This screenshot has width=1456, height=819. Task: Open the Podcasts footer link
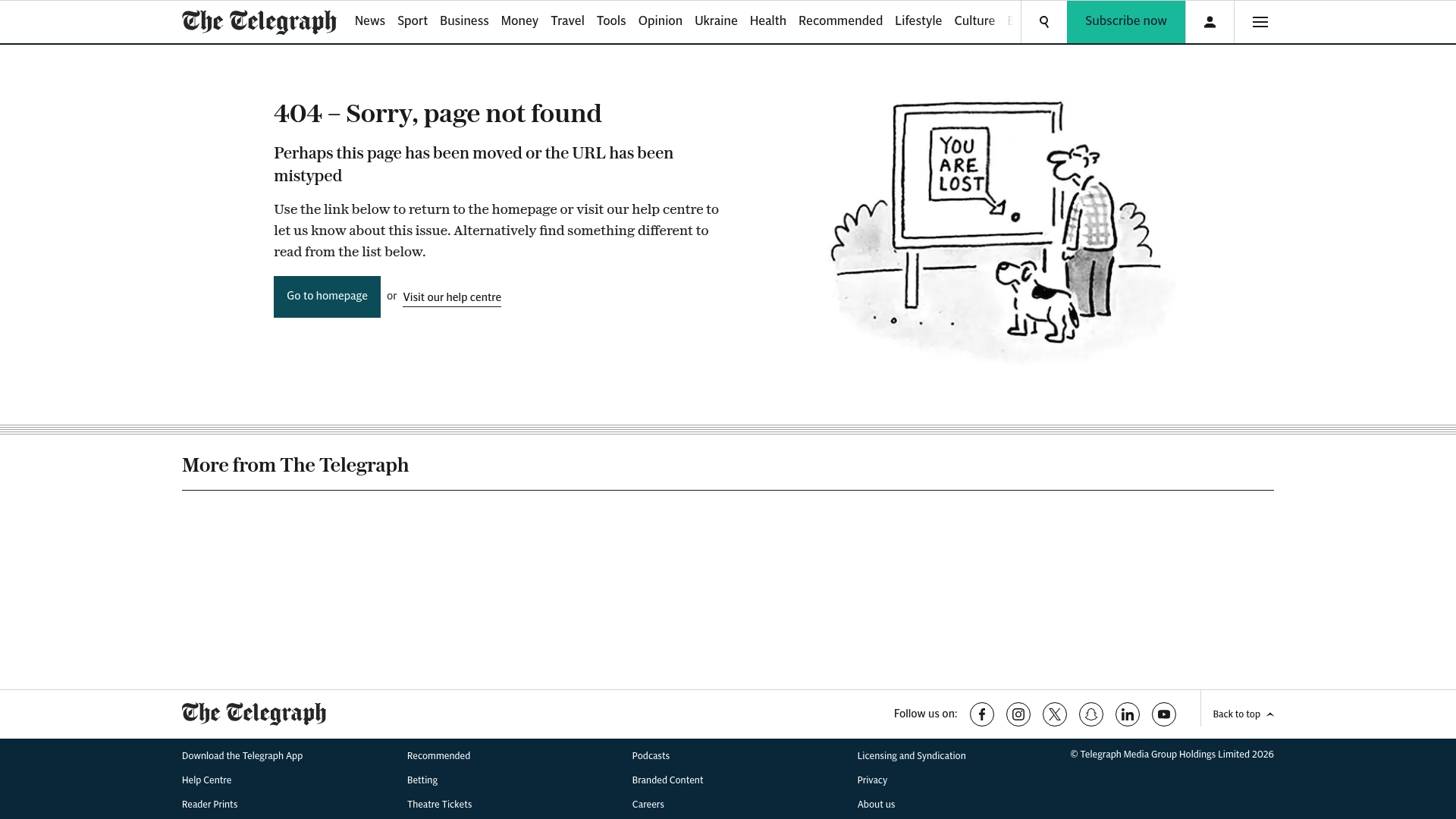651,756
